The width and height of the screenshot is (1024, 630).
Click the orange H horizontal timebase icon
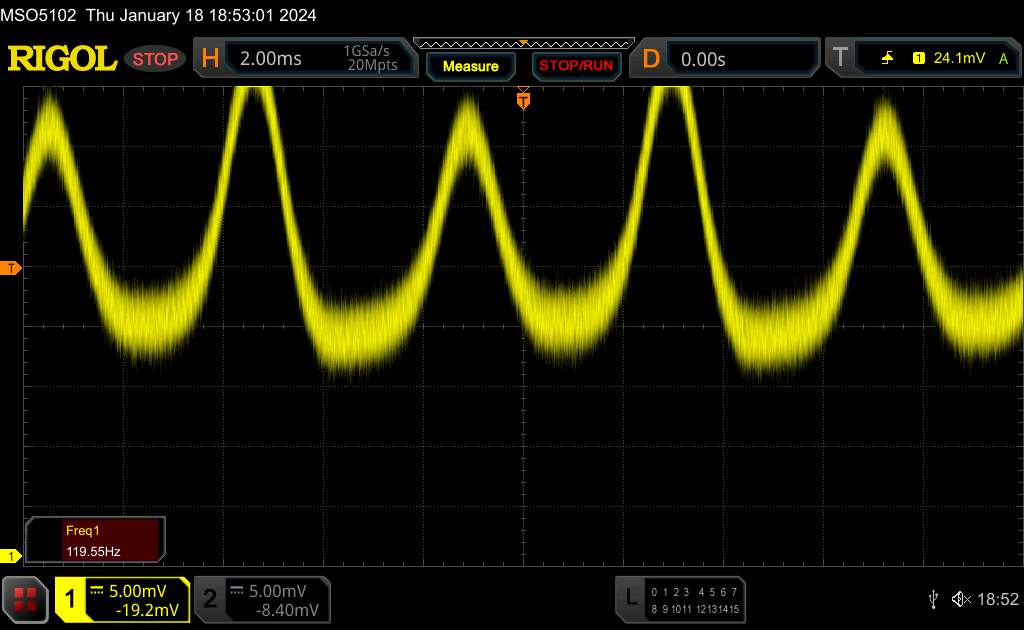click(x=210, y=59)
